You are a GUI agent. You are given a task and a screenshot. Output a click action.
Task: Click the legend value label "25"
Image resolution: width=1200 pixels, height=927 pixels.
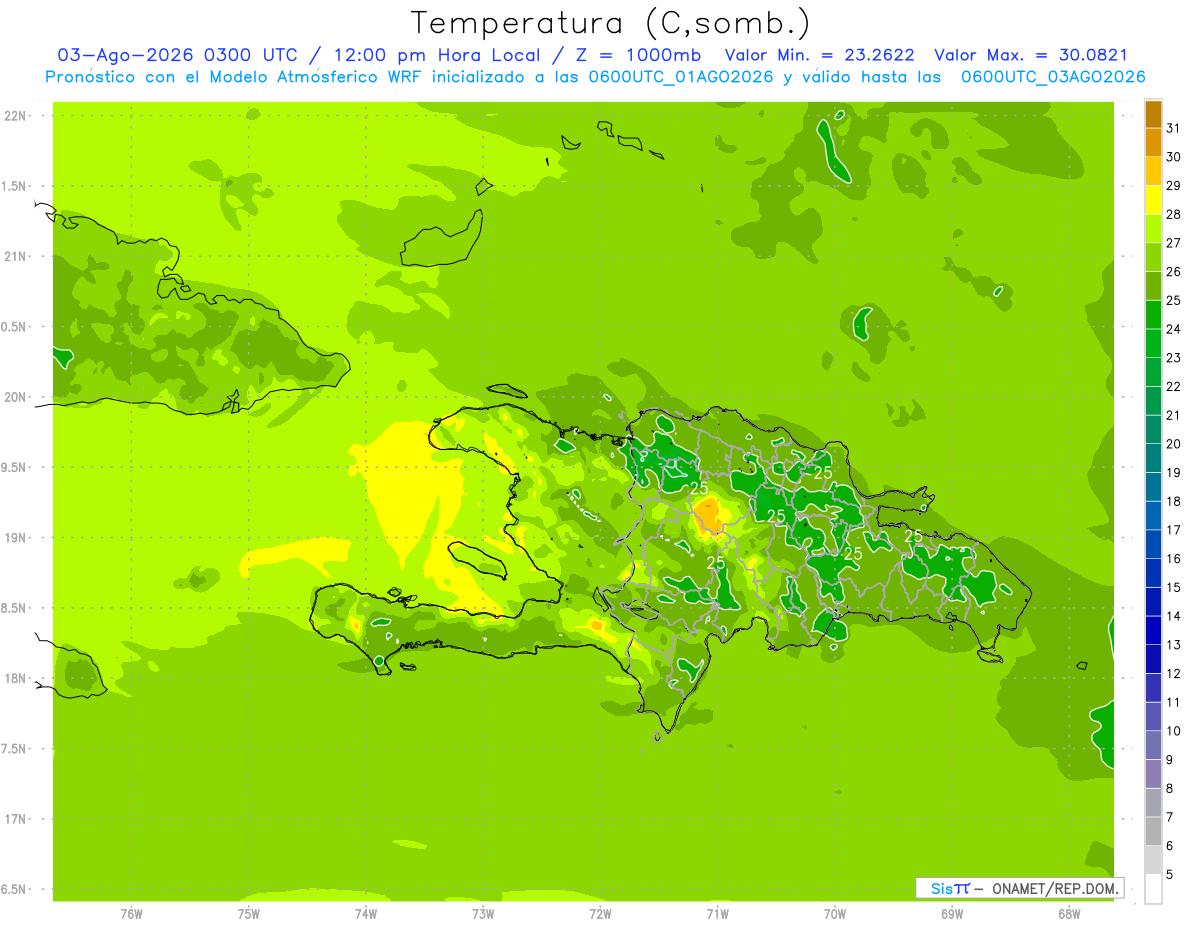[x=1173, y=300]
